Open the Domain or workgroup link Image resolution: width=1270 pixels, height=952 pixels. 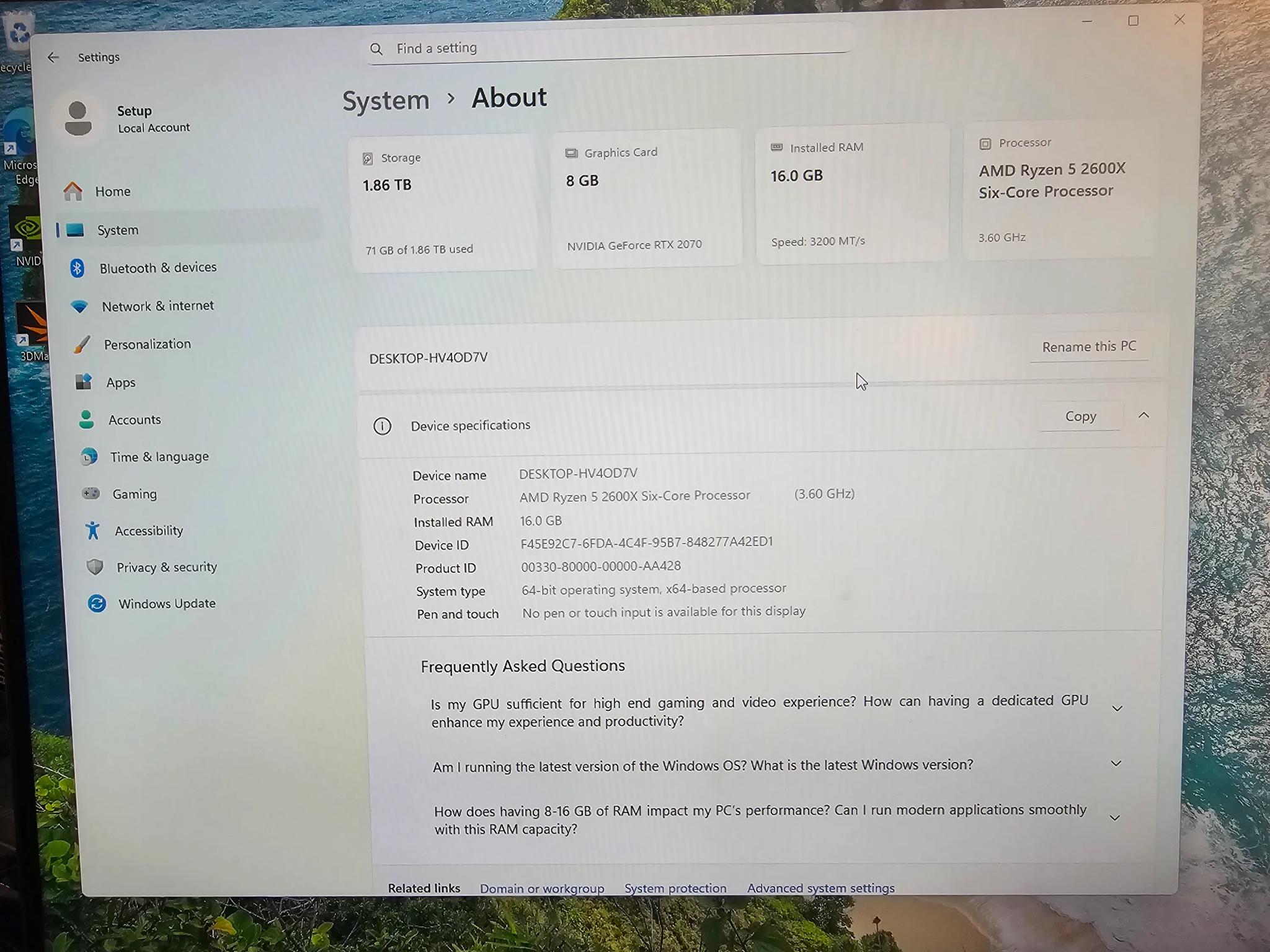(542, 889)
